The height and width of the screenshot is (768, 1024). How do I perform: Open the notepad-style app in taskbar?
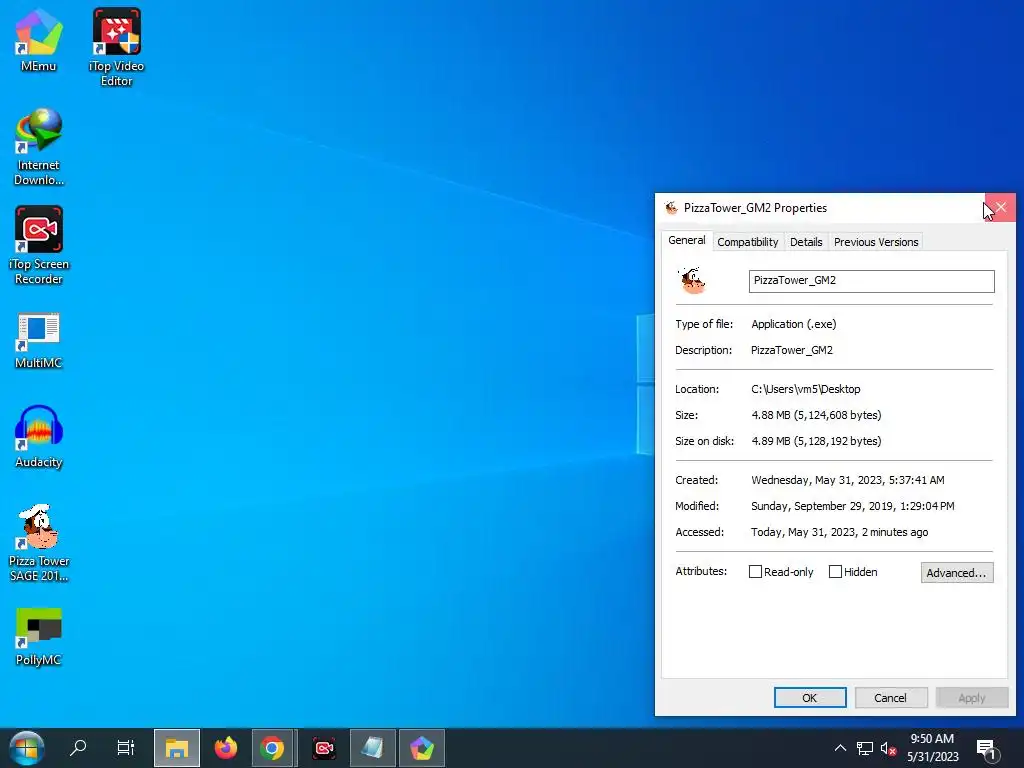coord(373,748)
